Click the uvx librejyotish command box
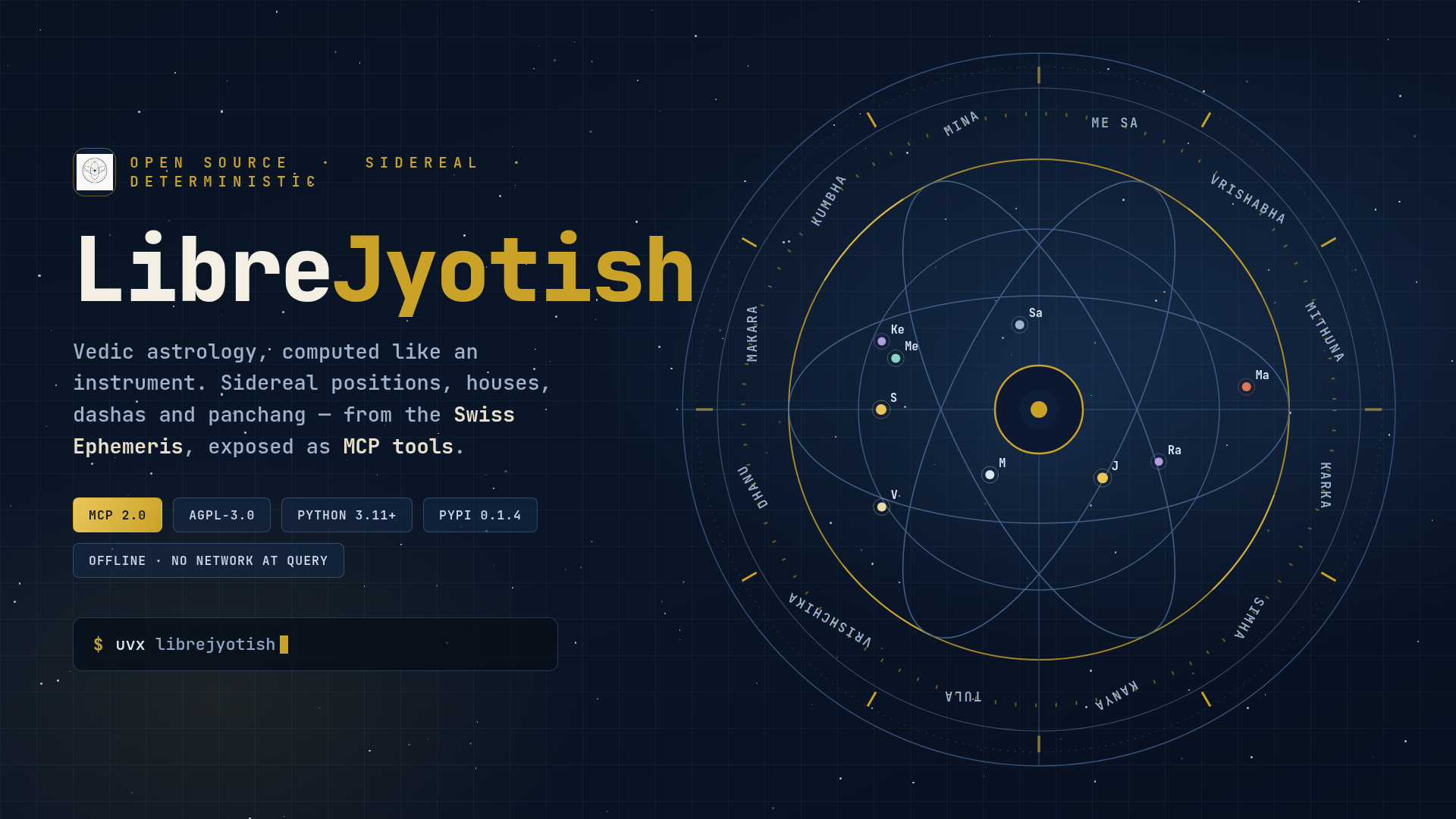 (315, 644)
